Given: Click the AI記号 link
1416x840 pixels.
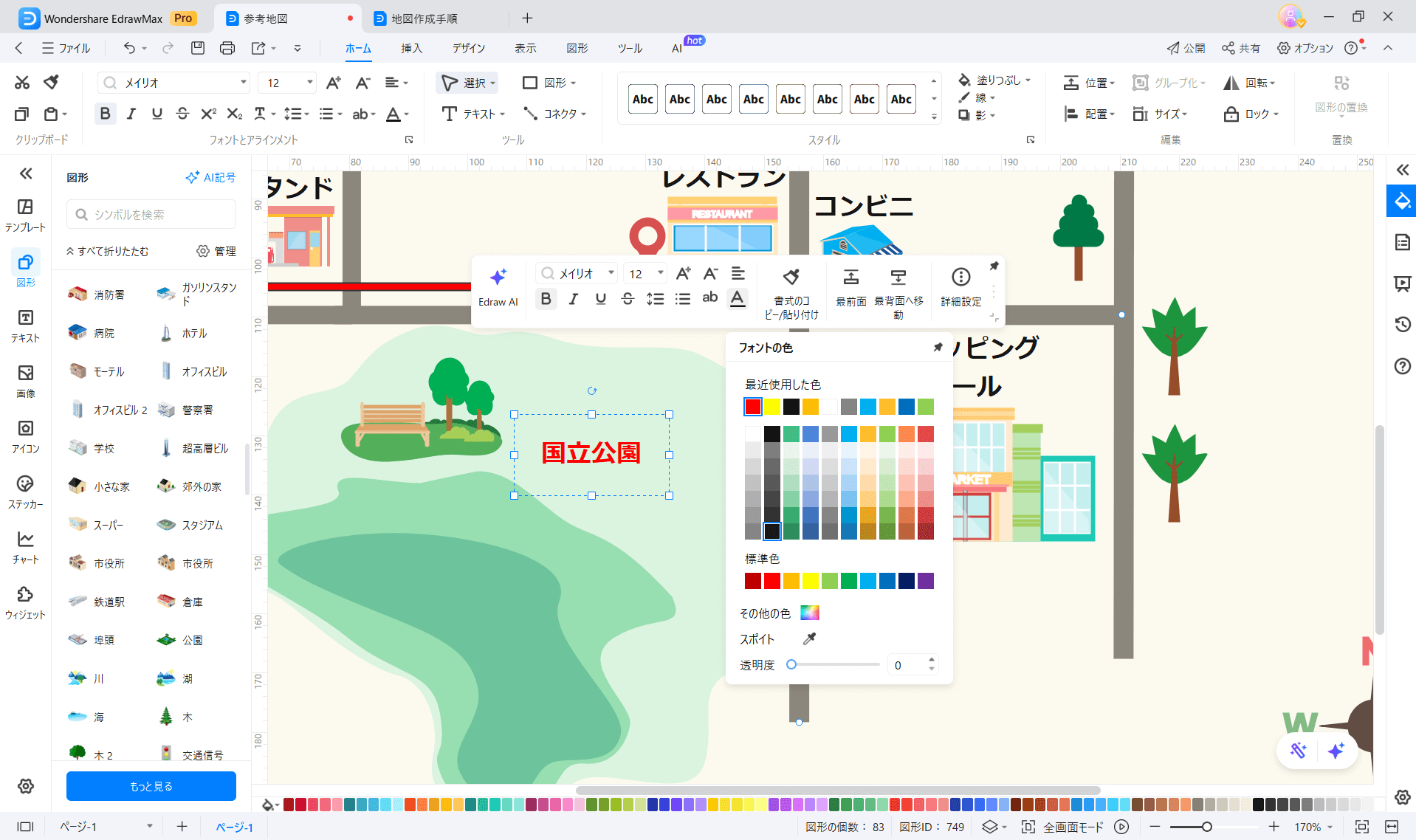Looking at the screenshot, I should 210,177.
